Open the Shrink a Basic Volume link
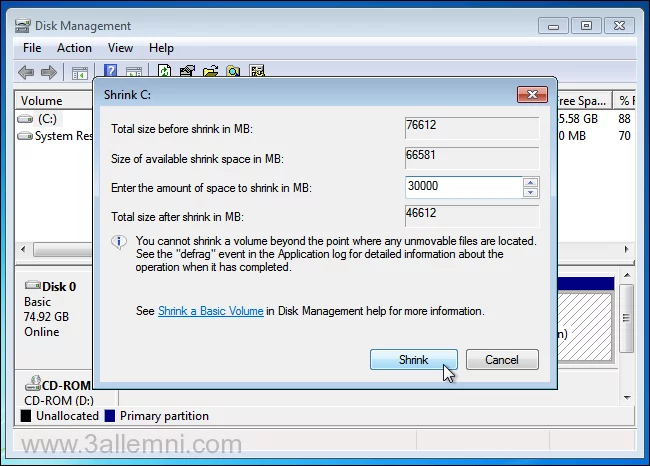 [211, 311]
